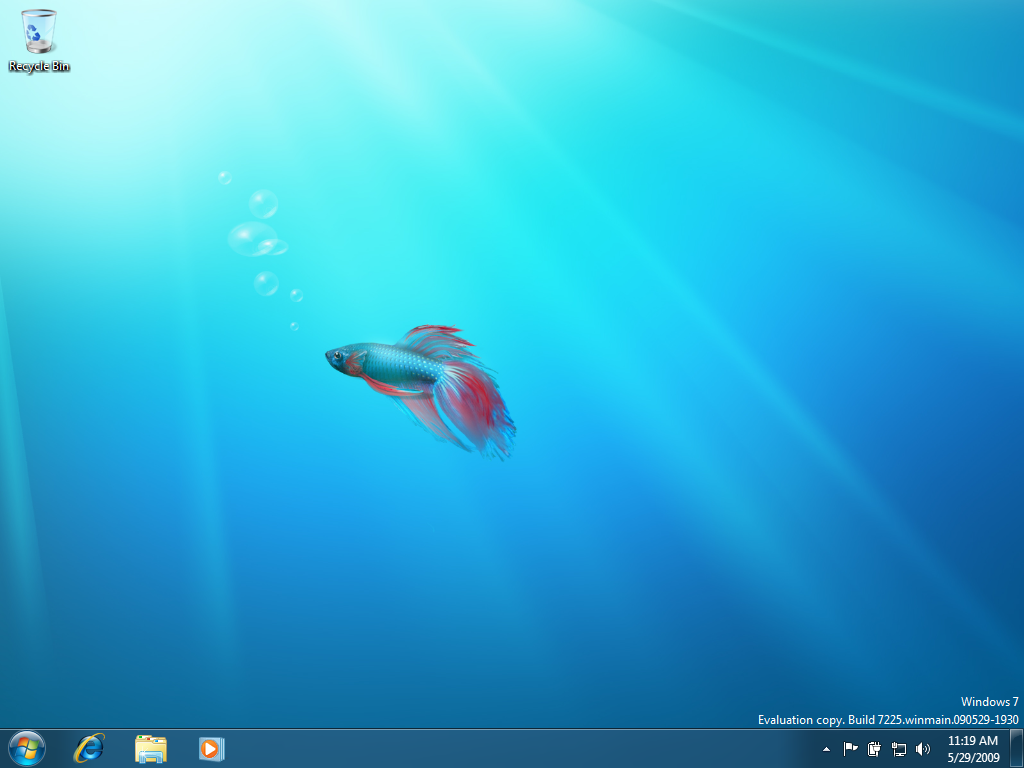Select the Recycle Bin desktop icon
The height and width of the screenshot is (768, 1024).
tap(39, 32)
